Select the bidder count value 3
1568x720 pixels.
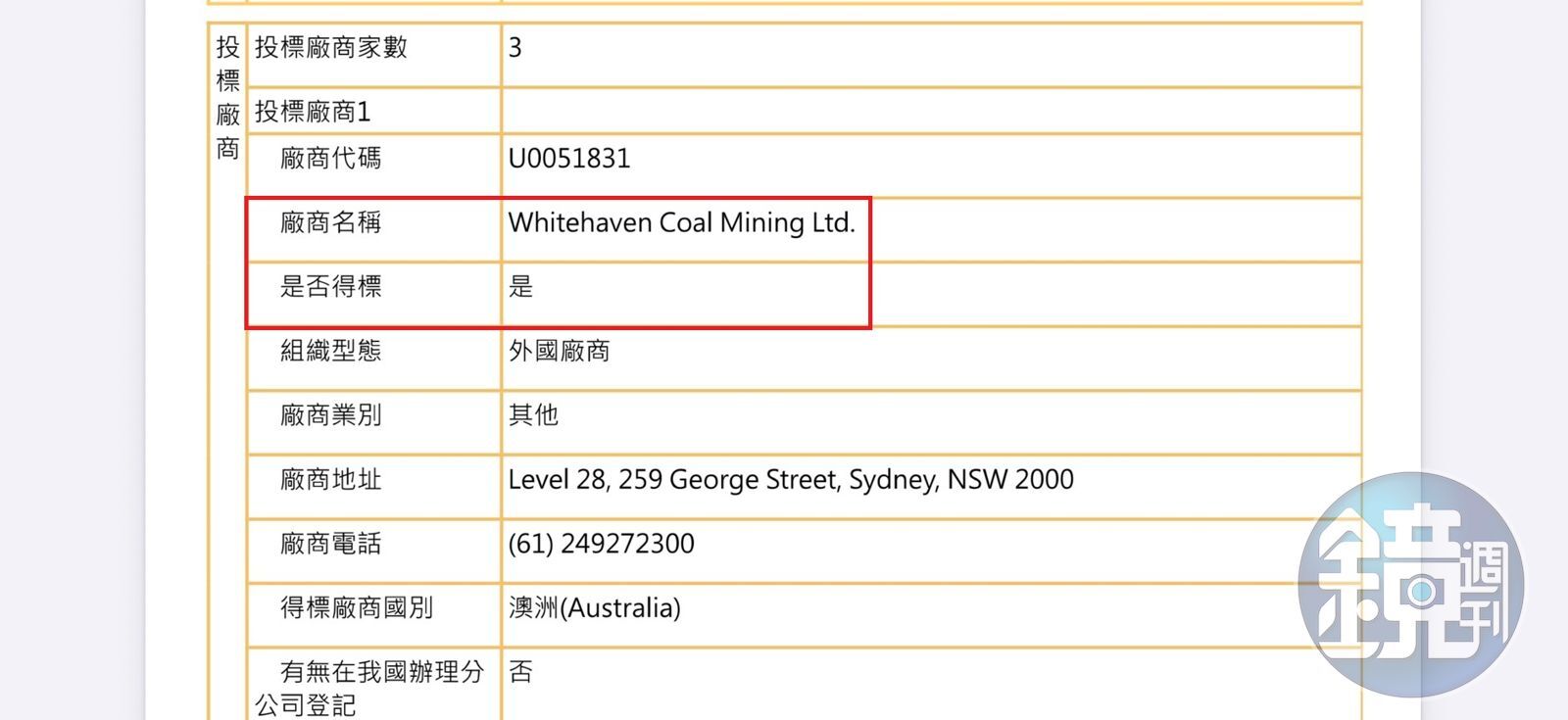pyautogui.click(x=515, y=48)
